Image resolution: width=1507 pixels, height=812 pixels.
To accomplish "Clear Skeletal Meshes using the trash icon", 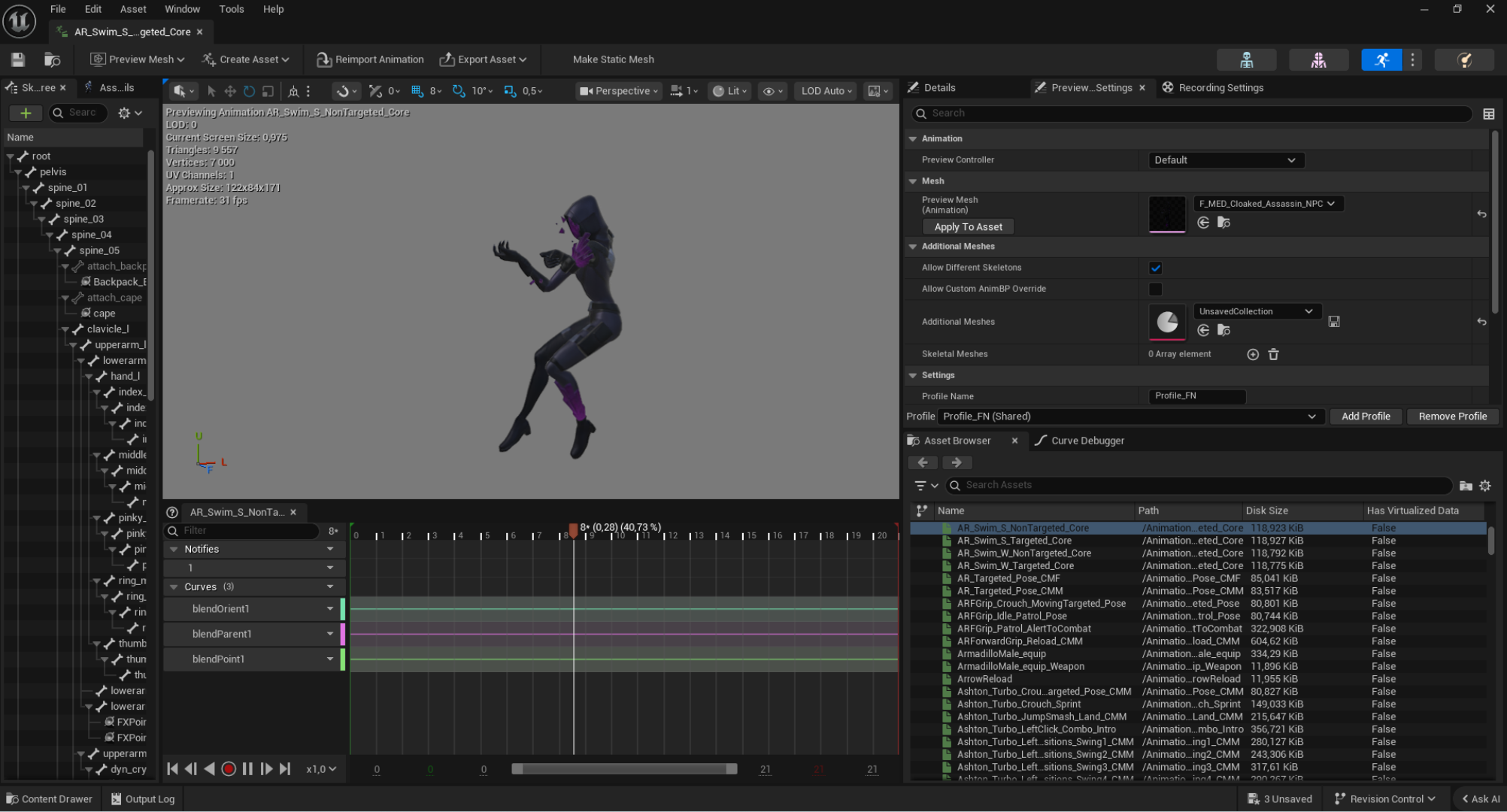I will coord(1274,354).
